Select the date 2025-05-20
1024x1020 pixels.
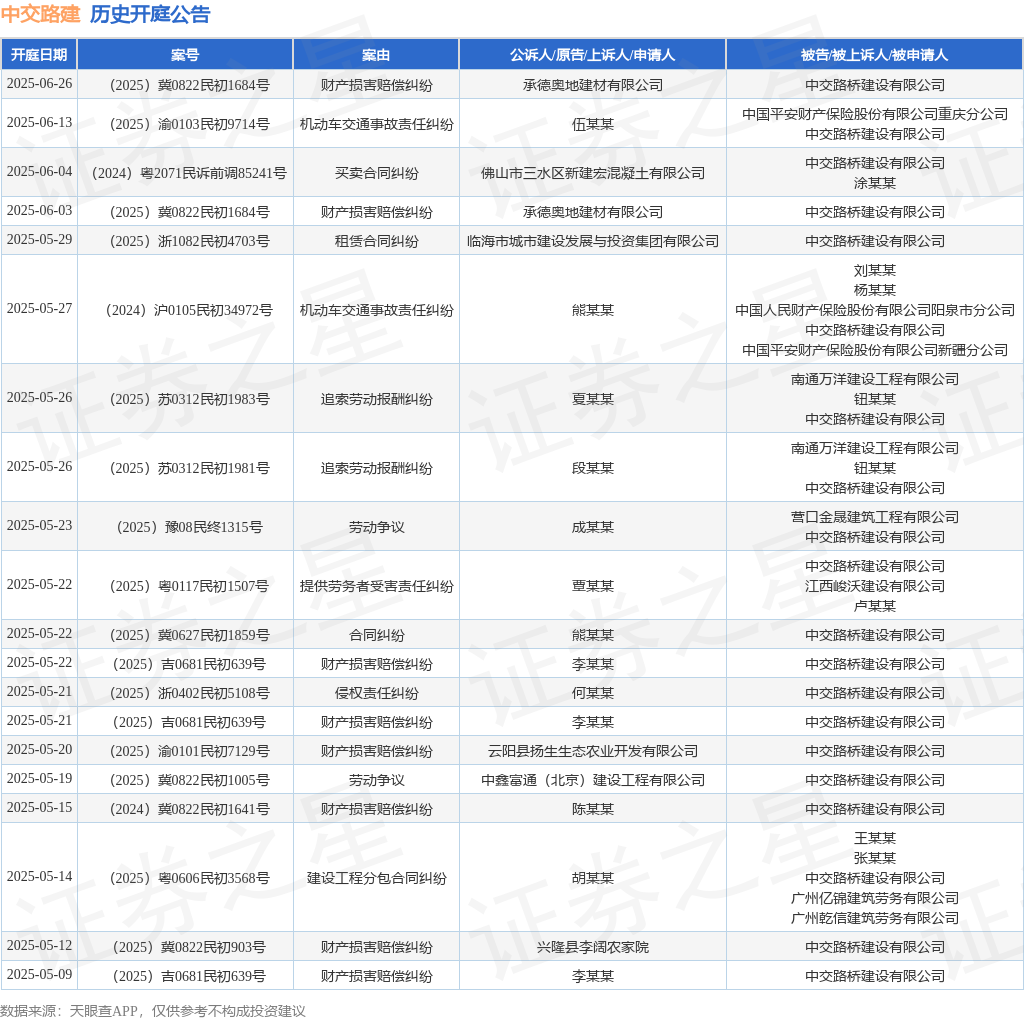coord(39,750)
